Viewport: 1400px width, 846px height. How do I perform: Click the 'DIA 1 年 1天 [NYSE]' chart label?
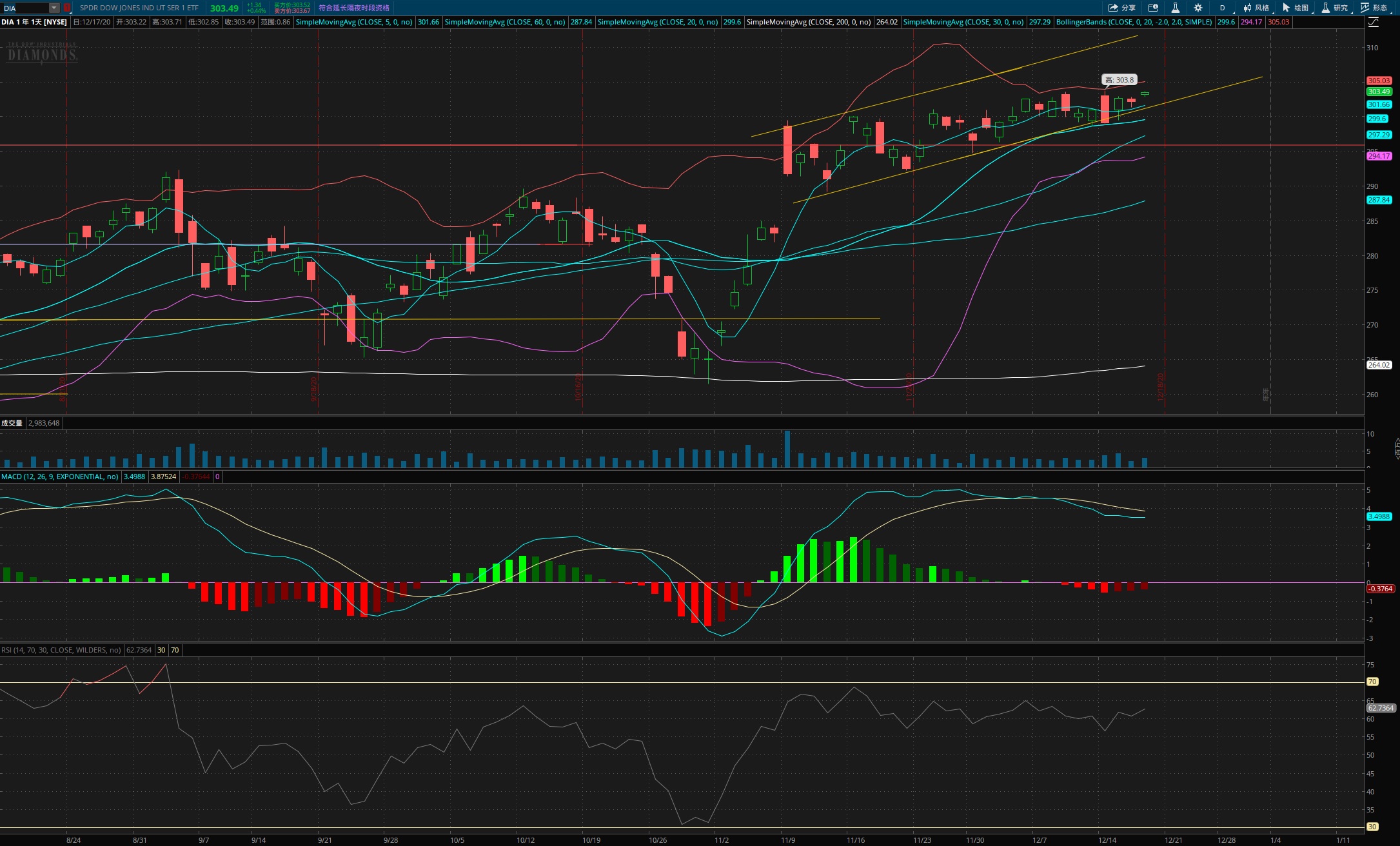34,22
